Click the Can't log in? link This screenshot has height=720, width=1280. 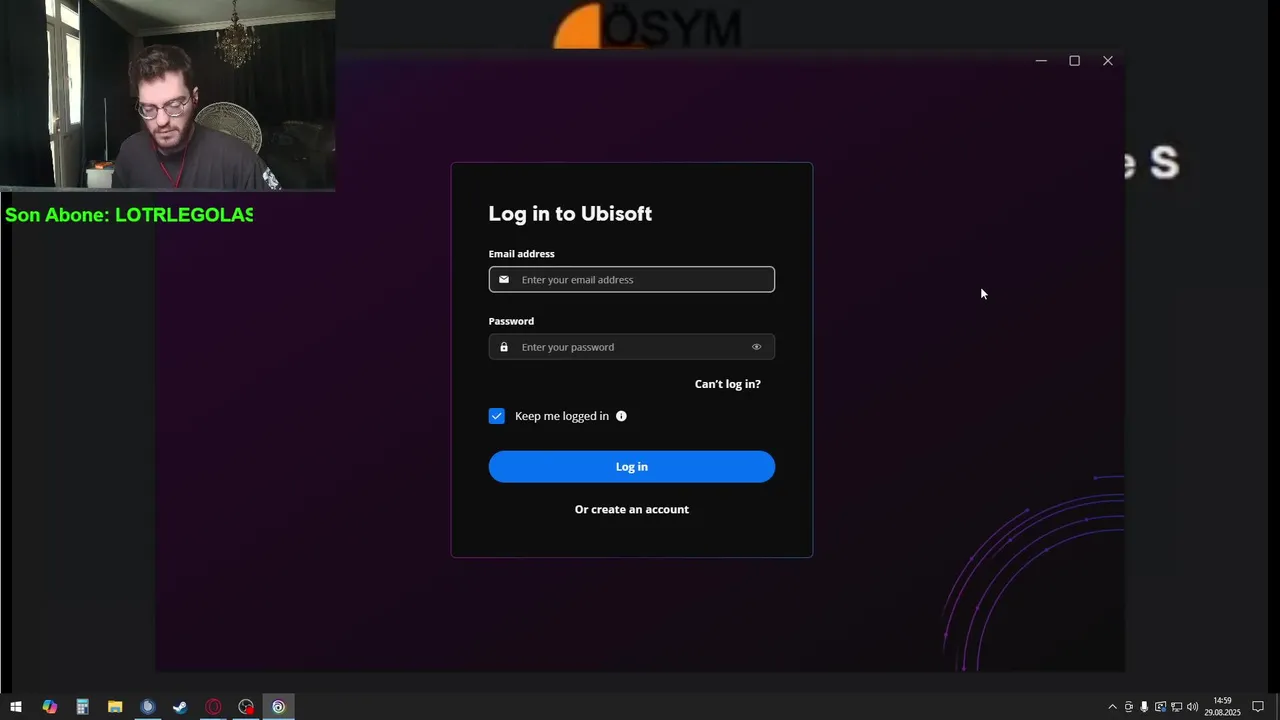[x=728, y=384]
